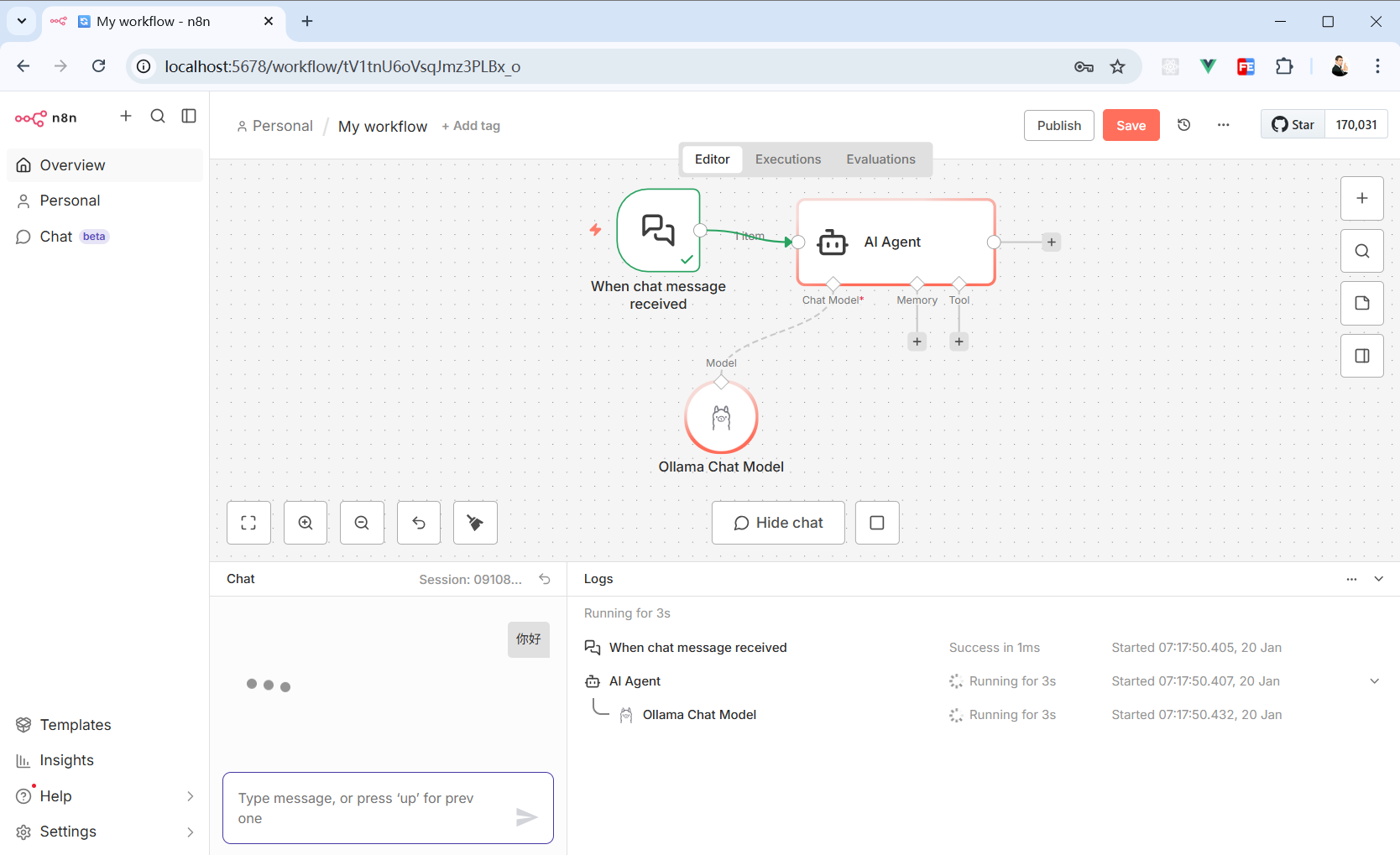Open workflow history clock icon

pos(1183,125)
